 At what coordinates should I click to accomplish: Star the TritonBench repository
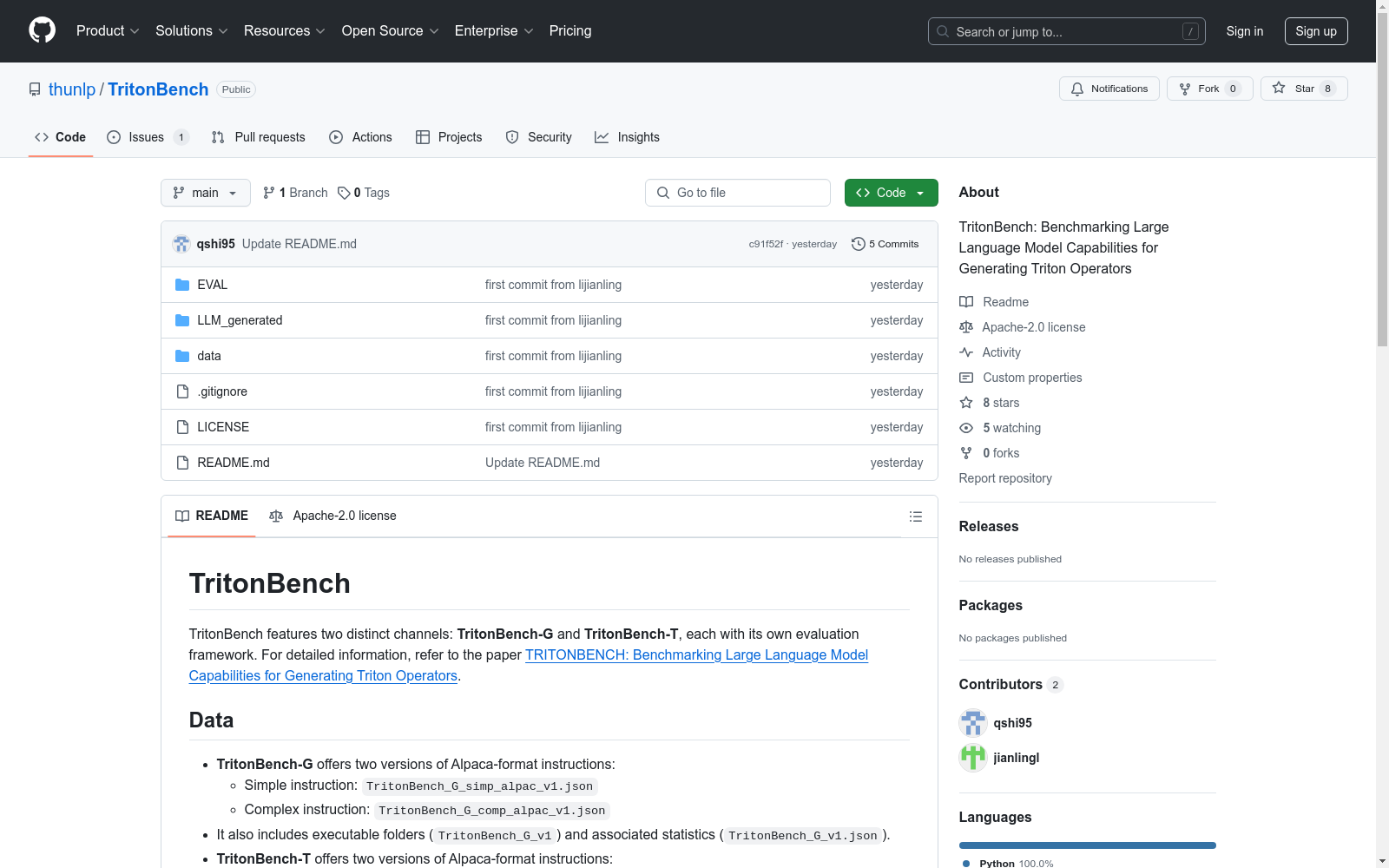1304,89
